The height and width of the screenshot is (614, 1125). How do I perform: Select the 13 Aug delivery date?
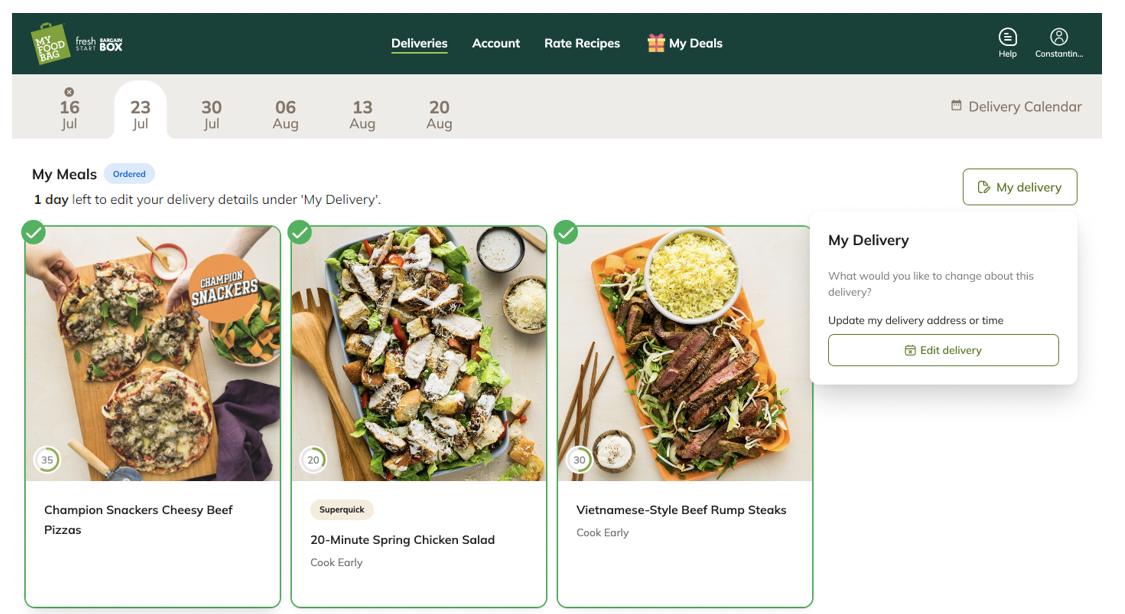pyautogui.click(x=362, y=114)
